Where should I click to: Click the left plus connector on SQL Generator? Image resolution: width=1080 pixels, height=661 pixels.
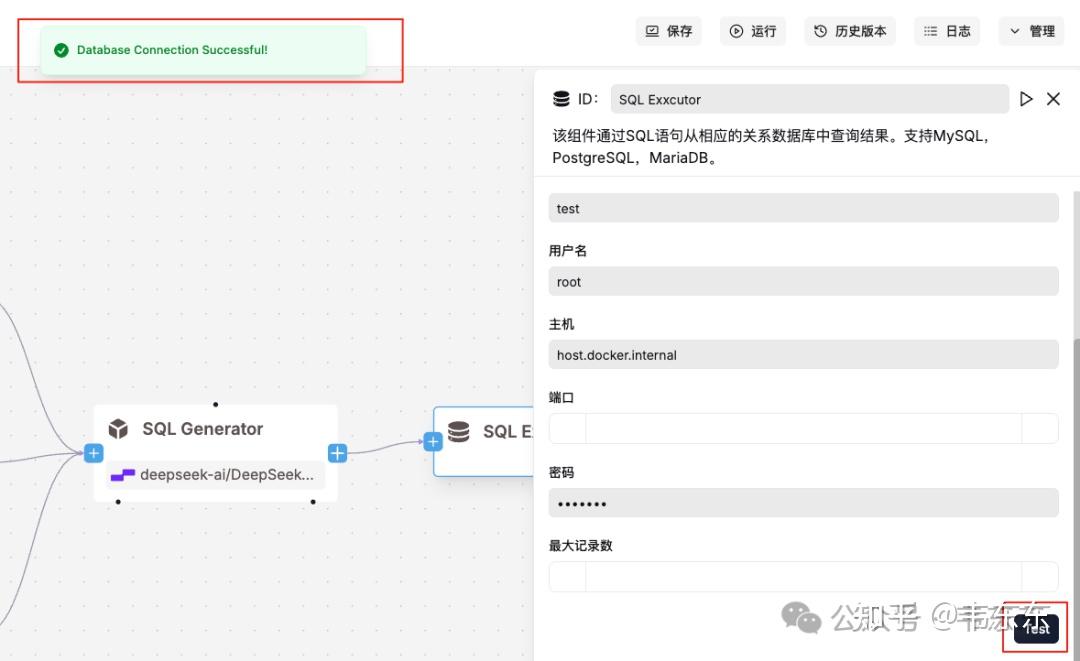(93, 452)
